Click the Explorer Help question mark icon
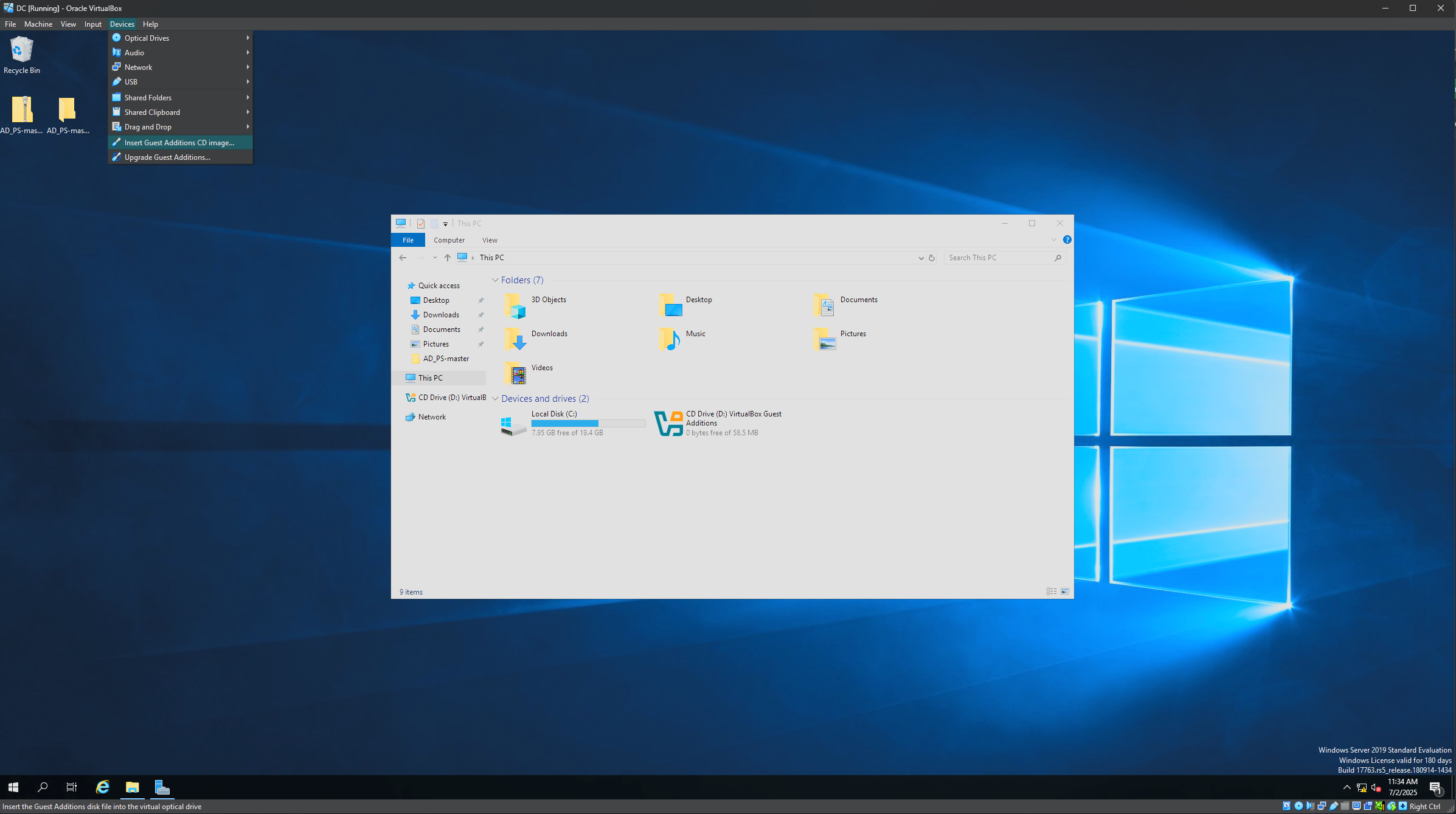Screen dimensions: 1456x814 1067,240
